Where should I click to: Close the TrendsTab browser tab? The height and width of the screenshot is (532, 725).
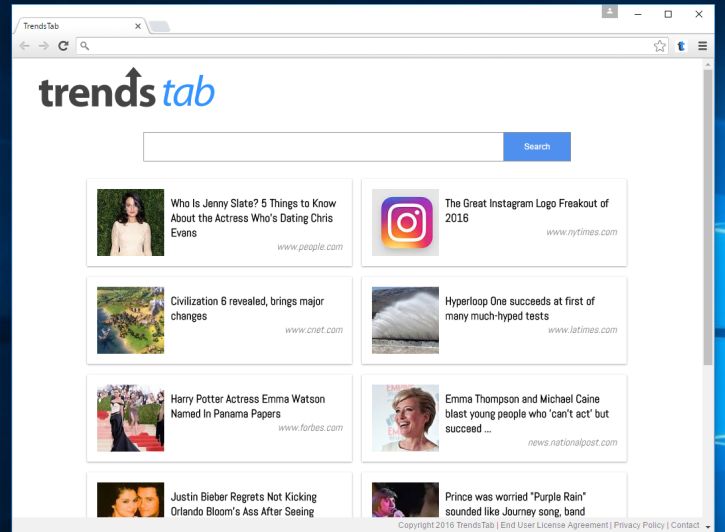(x=138, y=26)
